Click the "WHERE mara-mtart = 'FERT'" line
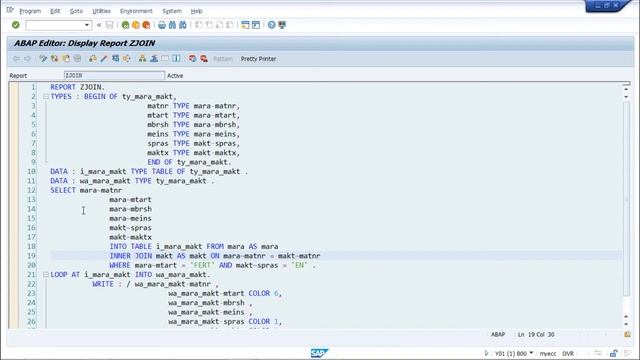Image resolution: width=640 pixels, height=360 pixels. click(x=212, y=265)
